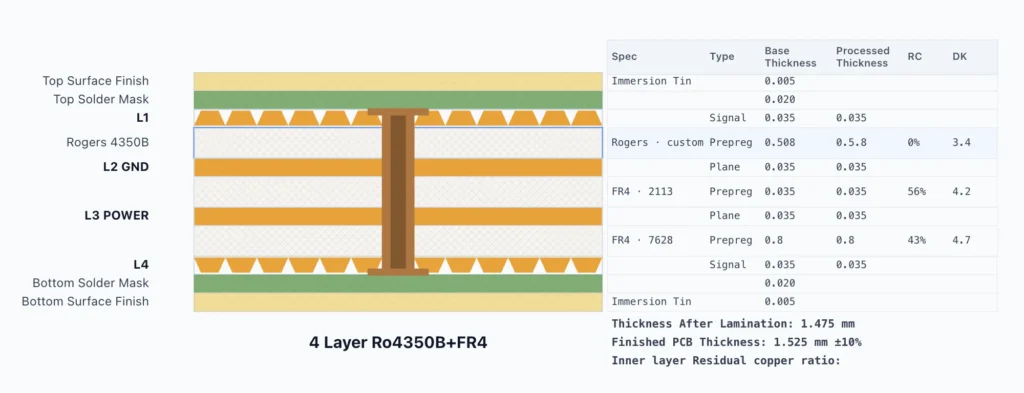
Task: Select the Prepreg type in the FR4 7628 row
Action: [731, 240]
